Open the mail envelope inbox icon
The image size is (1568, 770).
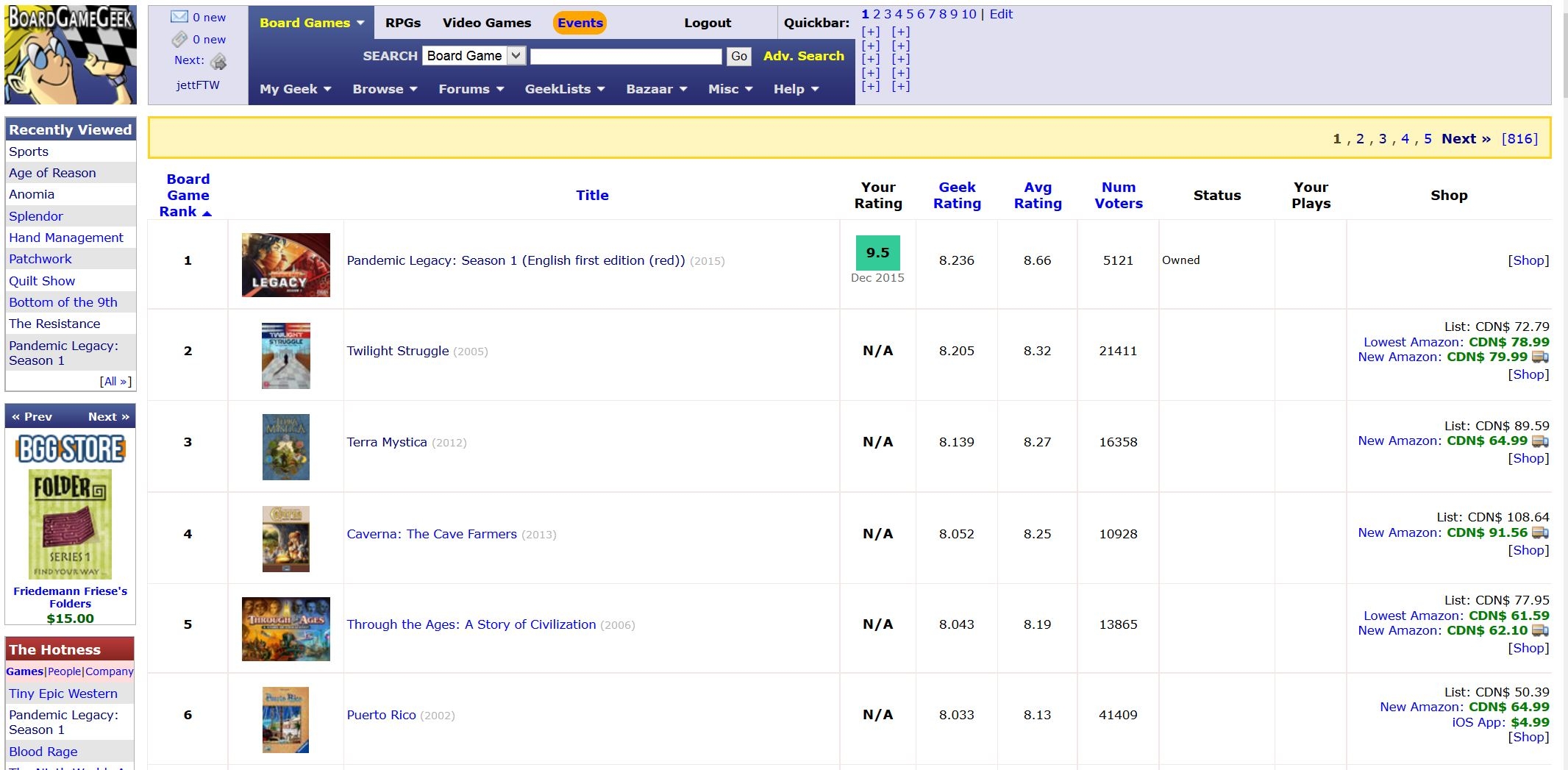coord(179,17)
